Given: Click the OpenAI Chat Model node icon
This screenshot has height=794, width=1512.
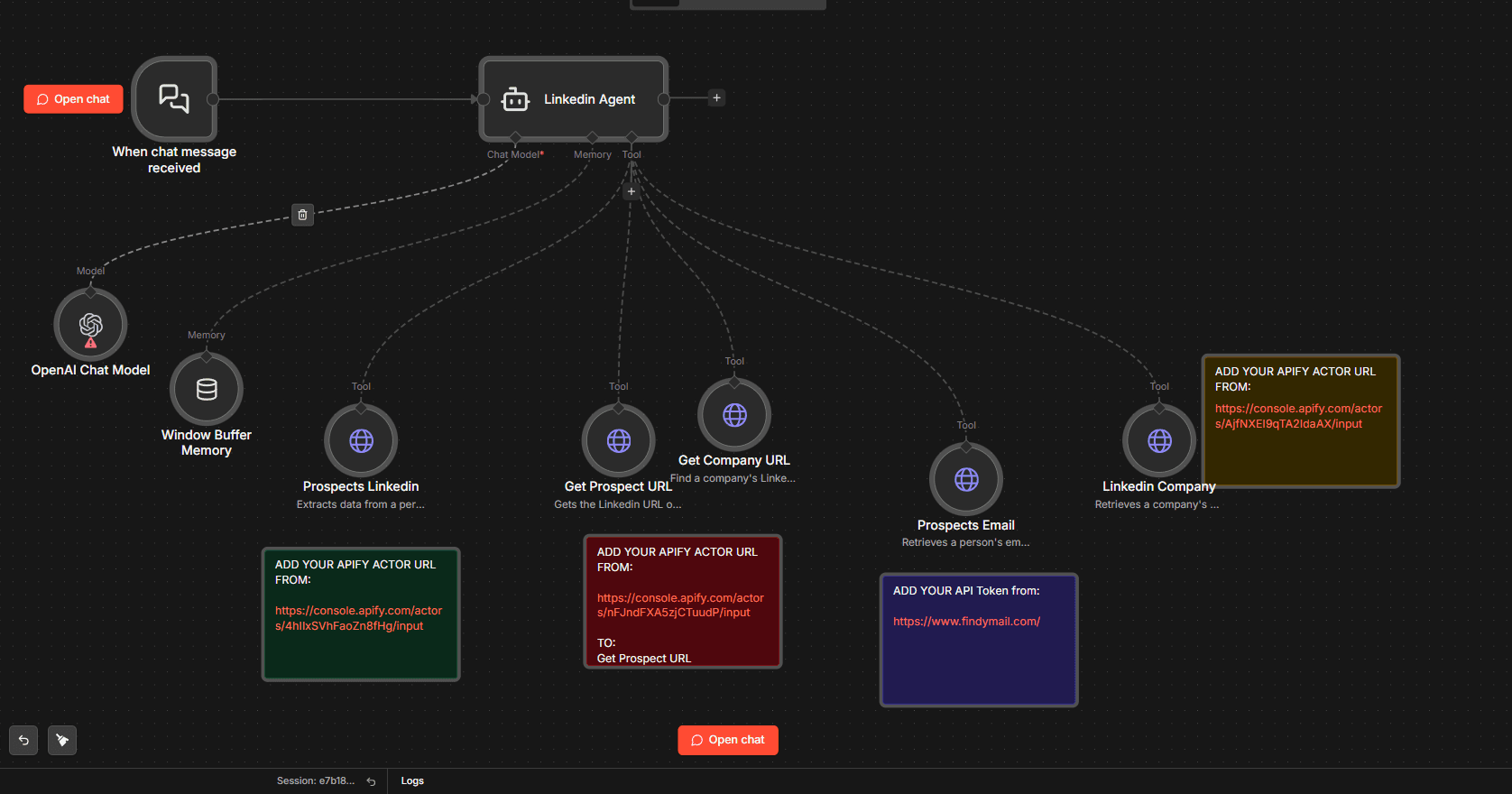Looking at the screenshot, I should pos(90,325).
